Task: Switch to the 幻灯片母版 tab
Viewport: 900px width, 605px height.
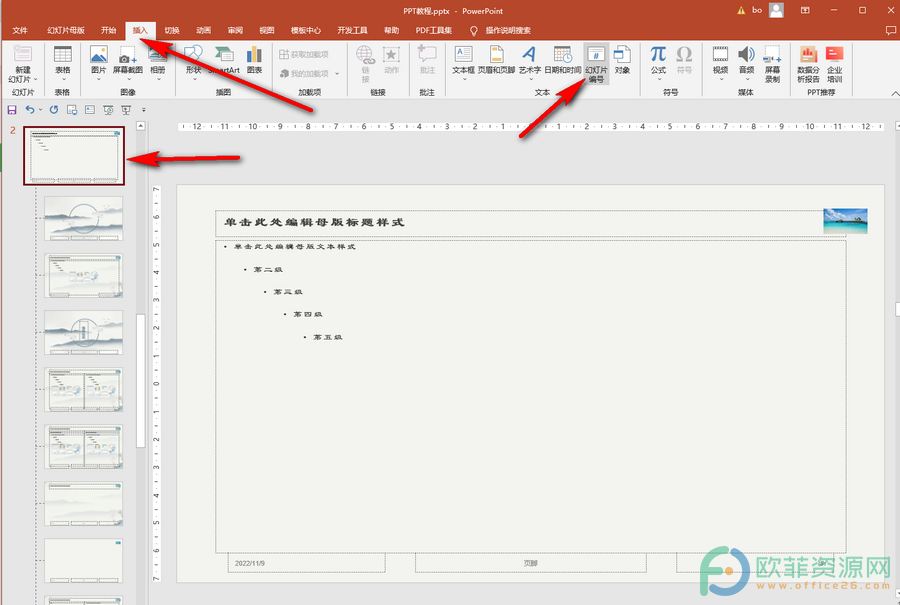Action: pyautogui.click(x=66, y=30)
